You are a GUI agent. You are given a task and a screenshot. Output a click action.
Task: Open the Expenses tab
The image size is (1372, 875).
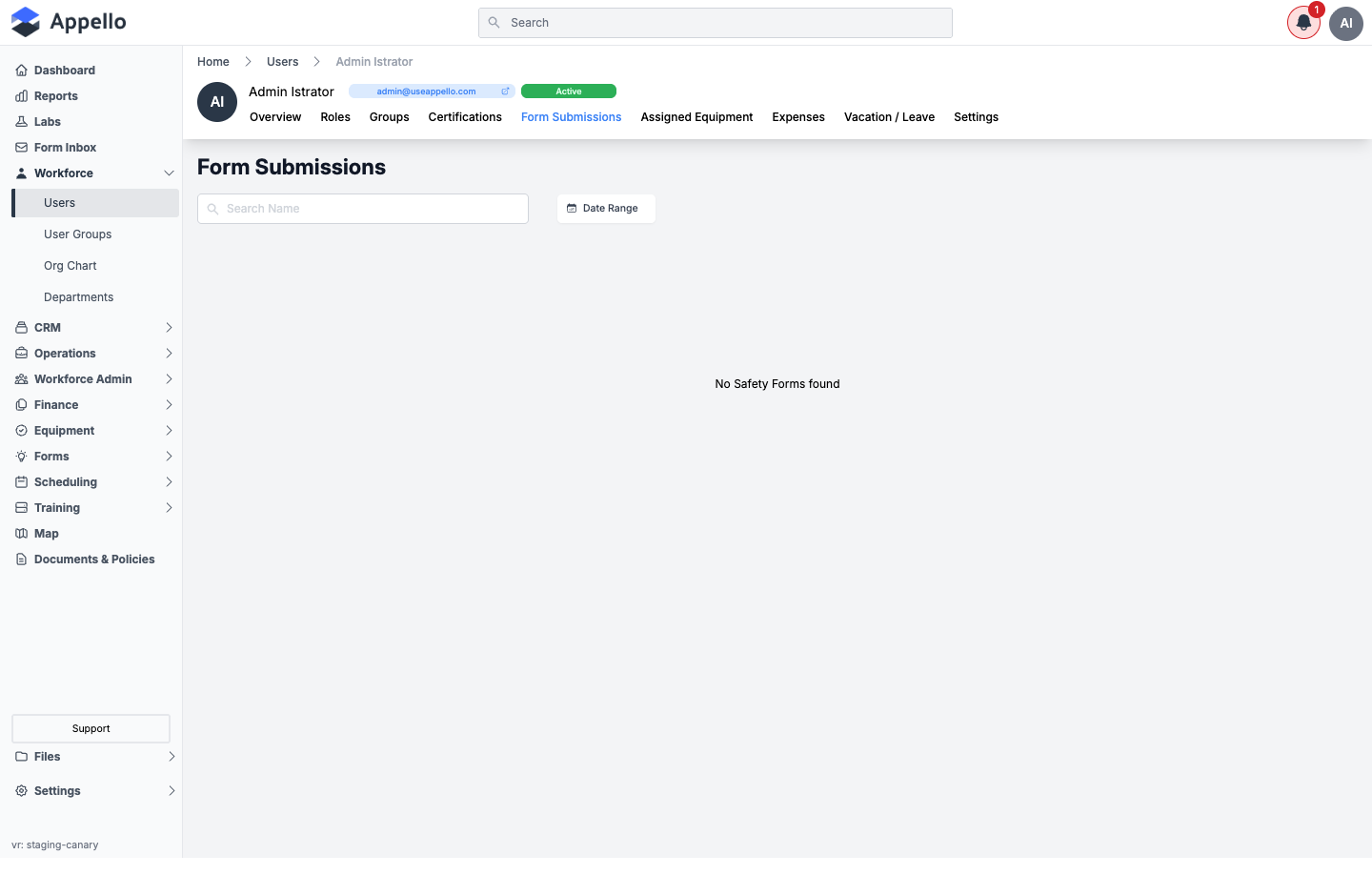pyautogui.click(x=798, y=117)
